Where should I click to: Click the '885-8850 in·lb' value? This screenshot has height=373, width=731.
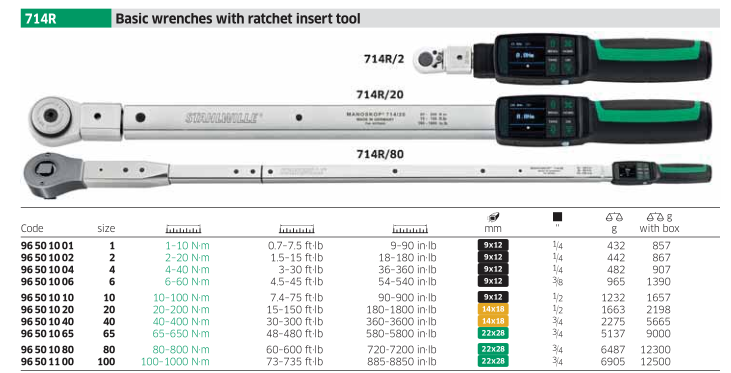401,362
